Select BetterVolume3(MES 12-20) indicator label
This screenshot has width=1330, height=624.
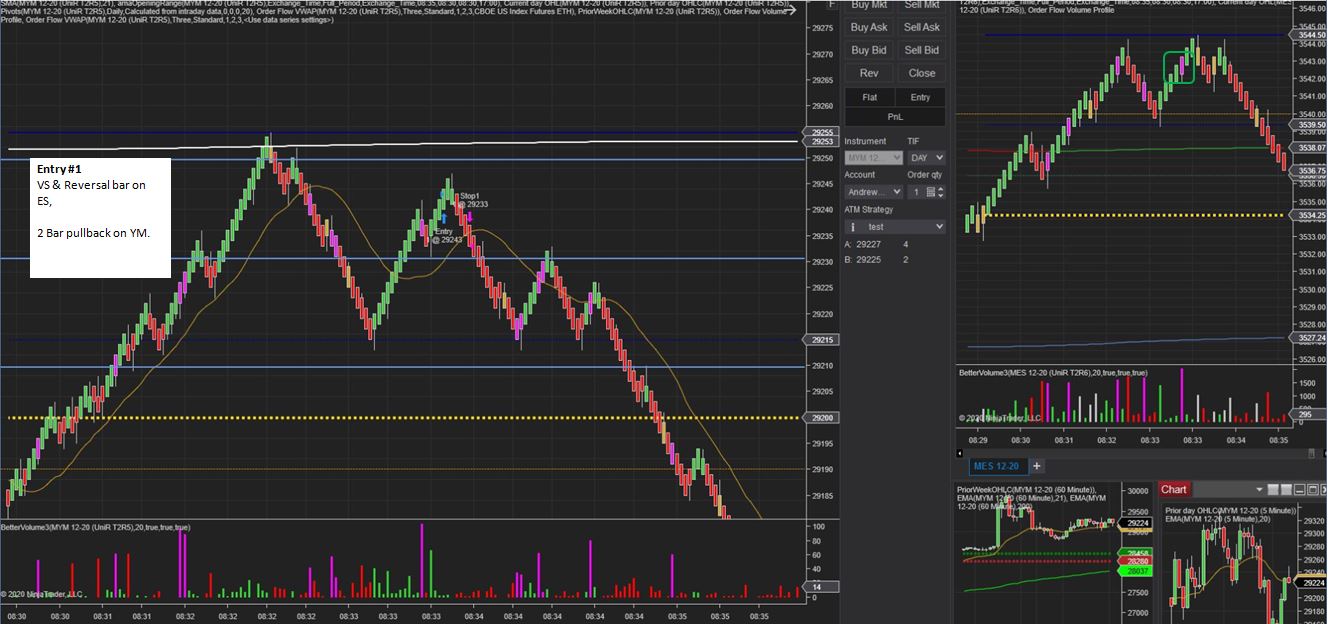pos(1053,372)
